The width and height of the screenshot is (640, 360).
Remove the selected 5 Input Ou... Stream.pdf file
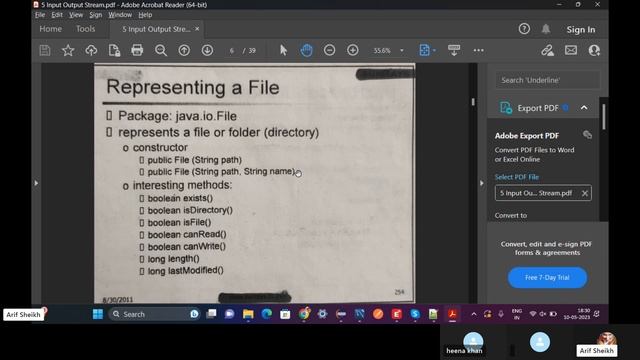pyautogui.click(x=584, y=193)
